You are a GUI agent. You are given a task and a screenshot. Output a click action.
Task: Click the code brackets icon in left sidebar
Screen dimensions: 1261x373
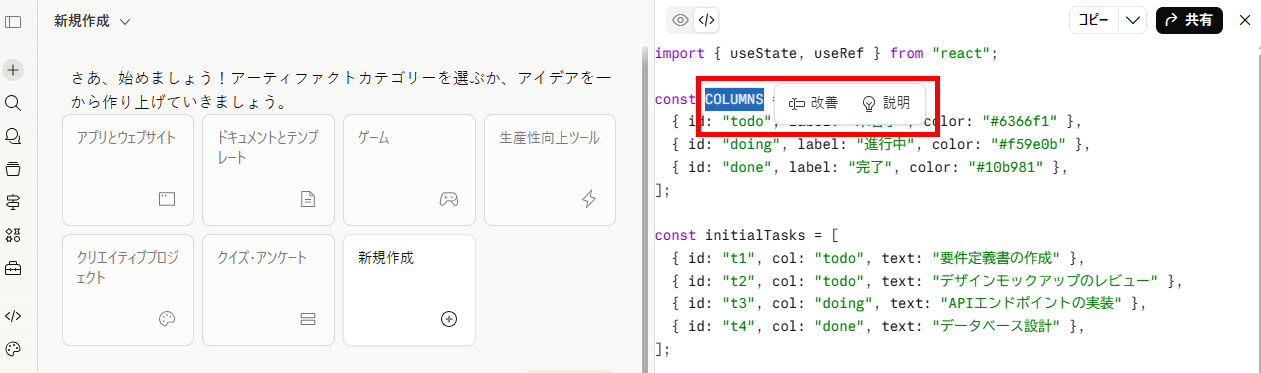pyautogui.click(x=13, y=316)
